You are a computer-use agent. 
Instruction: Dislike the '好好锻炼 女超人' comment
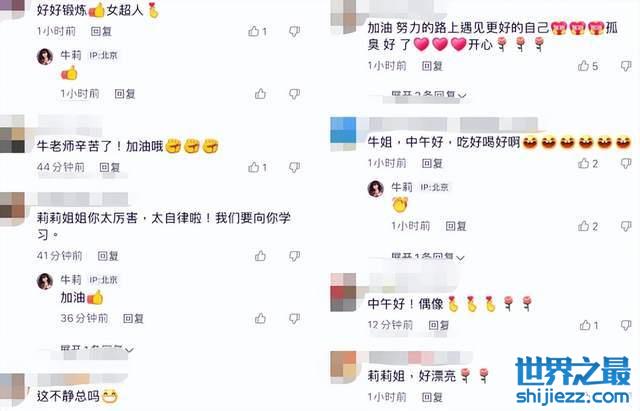(294, 31)
